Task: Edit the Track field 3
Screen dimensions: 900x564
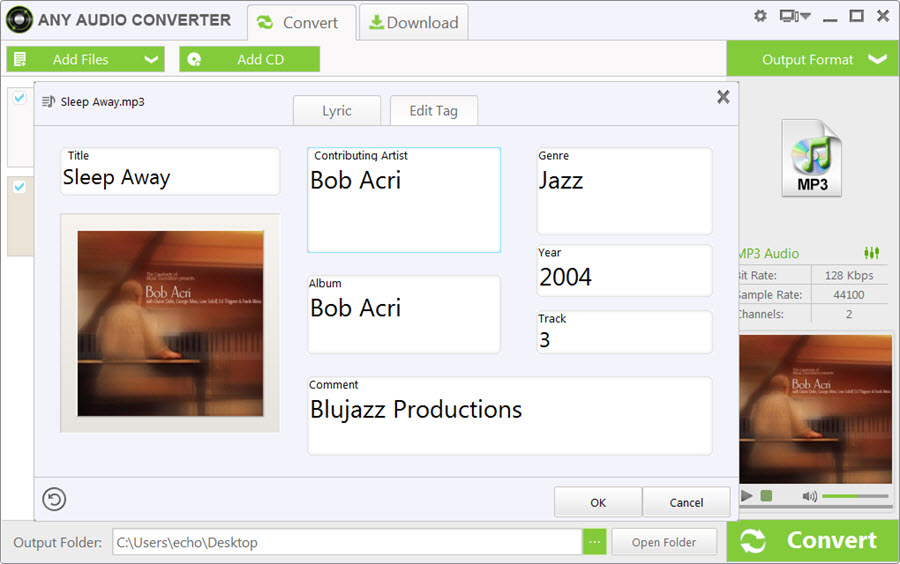Action: (624, 332)
